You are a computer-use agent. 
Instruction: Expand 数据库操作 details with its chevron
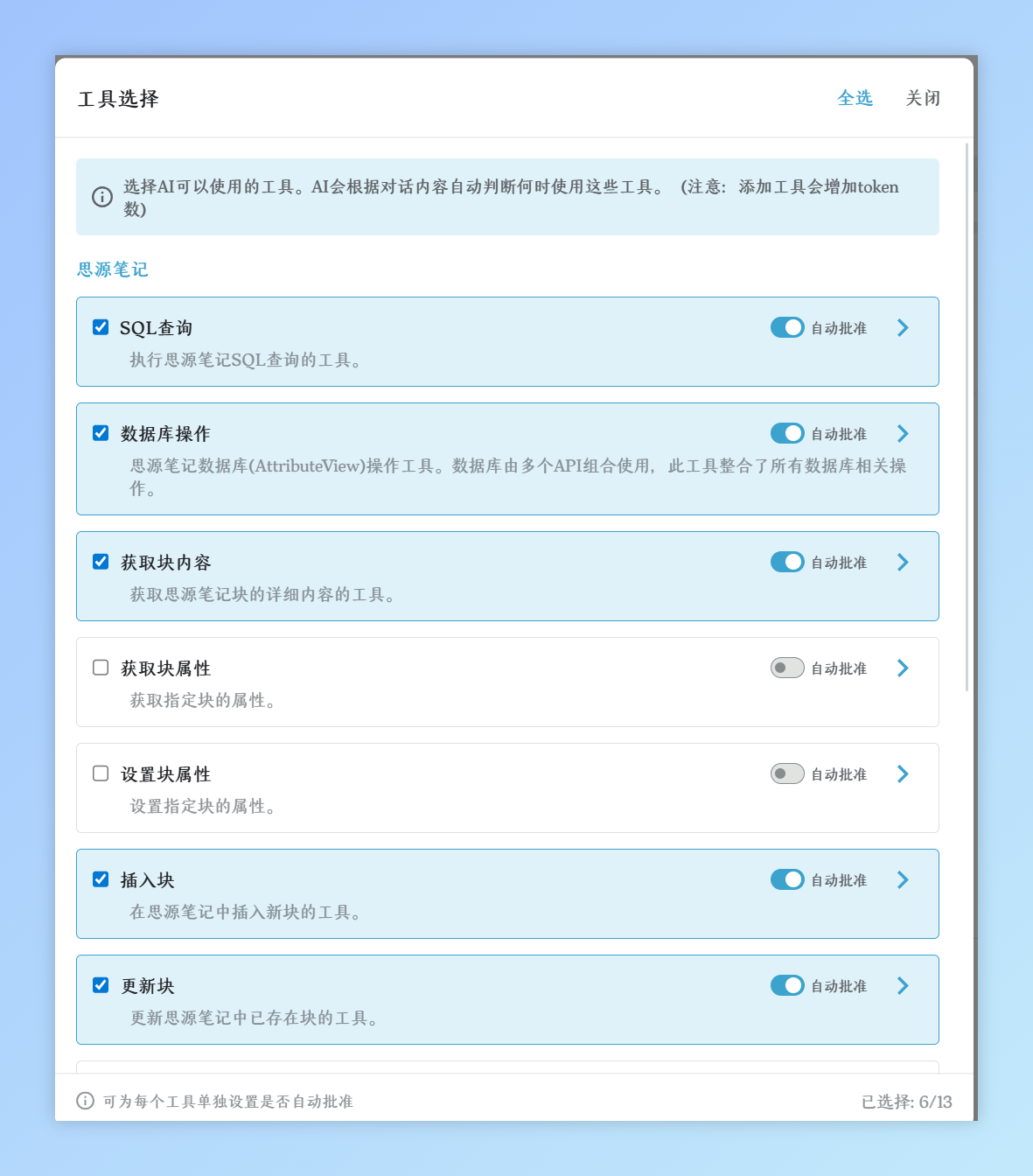tap(903, 433)
